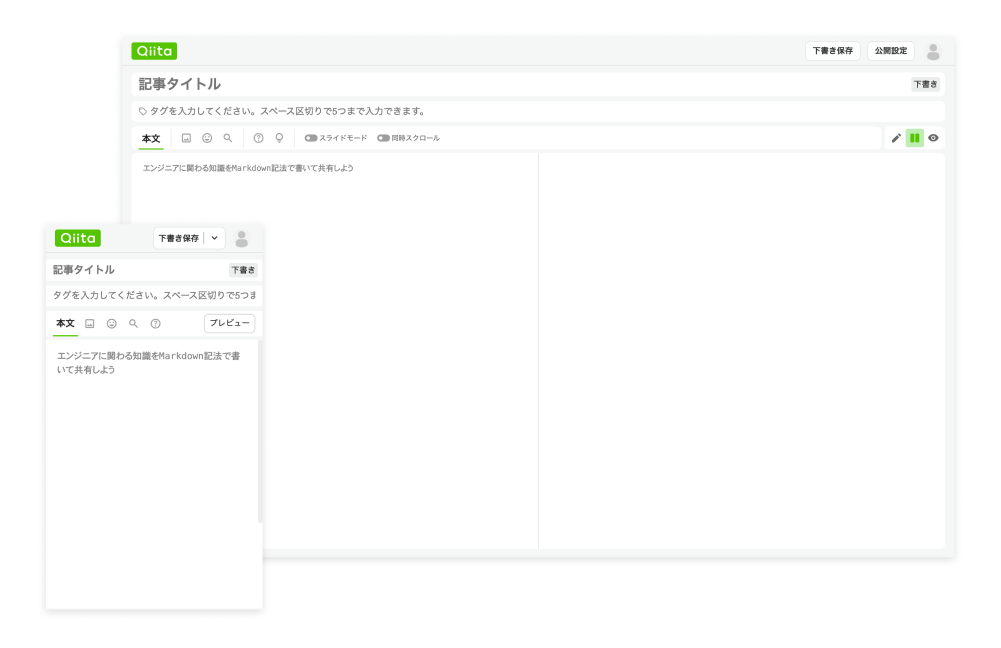This screenshot has height=648, width=1001.
Task: Insert an emoji using the emoji icon
Action: pyautogui.click(x=207, y=138)
